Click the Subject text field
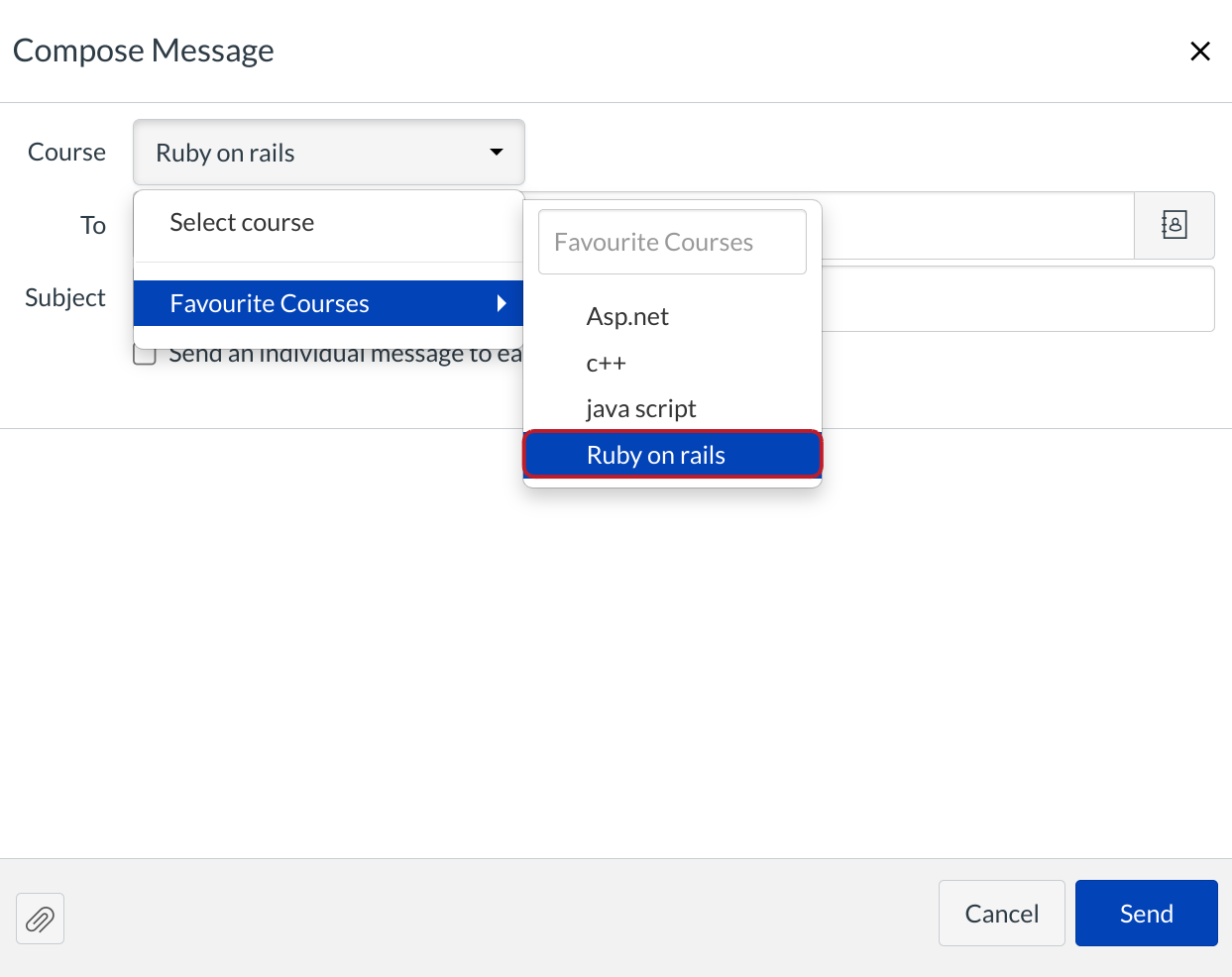This screenshot has width=1232, height=977. [1016, 298]
